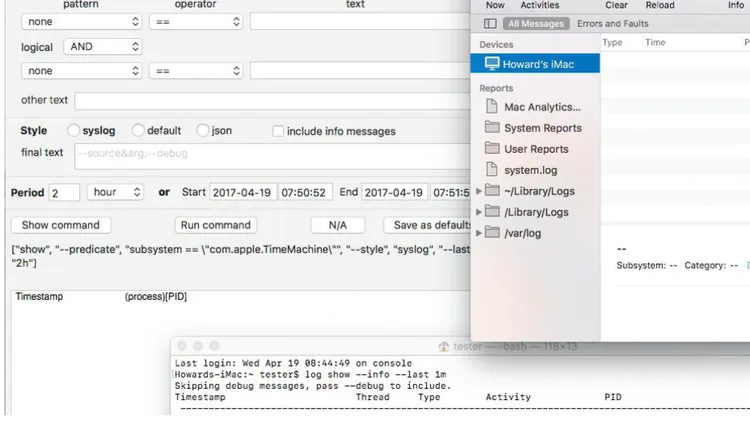
Task: Click the first text input field
Action: click(360, 22)
